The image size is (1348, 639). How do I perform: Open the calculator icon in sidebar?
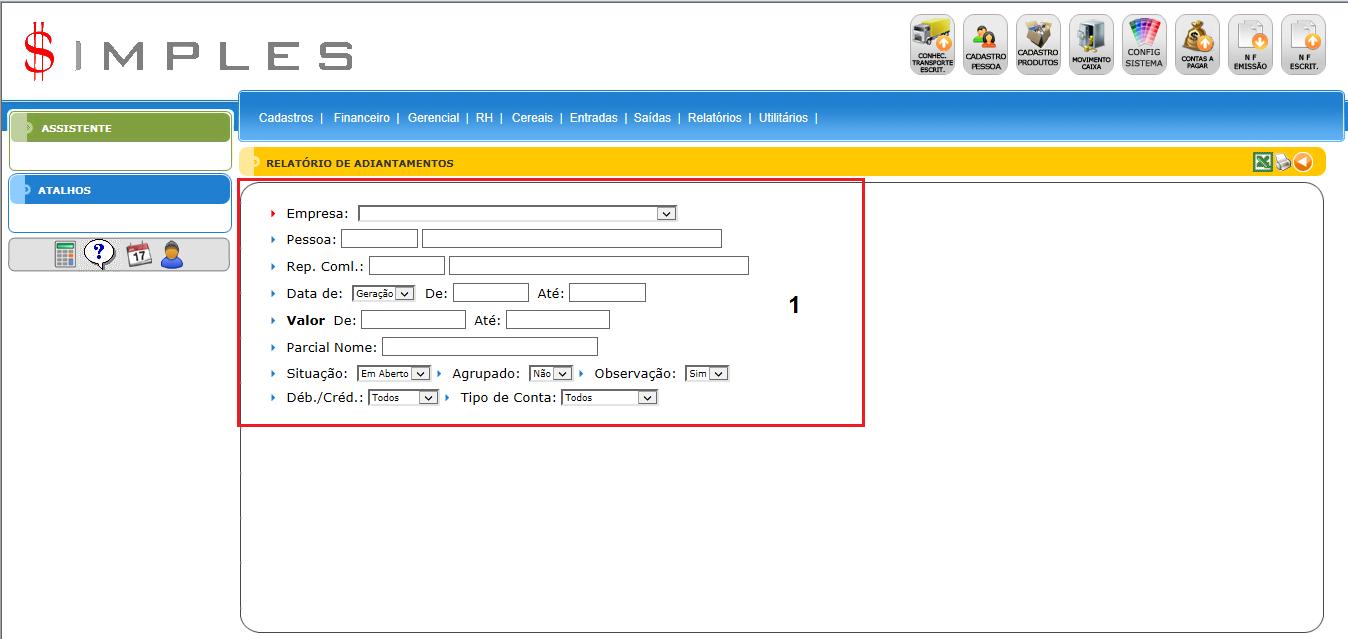(x=65, y=255)
